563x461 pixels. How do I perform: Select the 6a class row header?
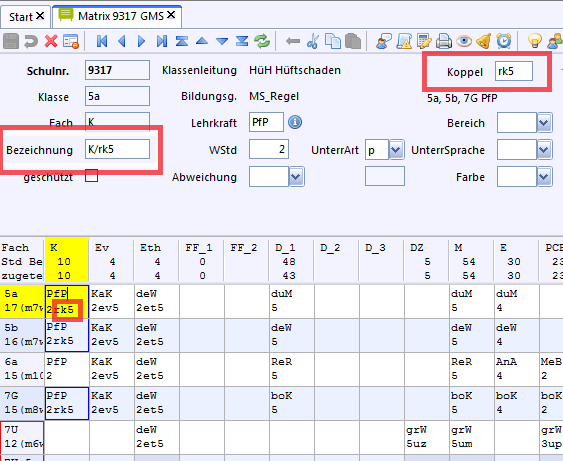pyautogui.click(x=22, y=369)
